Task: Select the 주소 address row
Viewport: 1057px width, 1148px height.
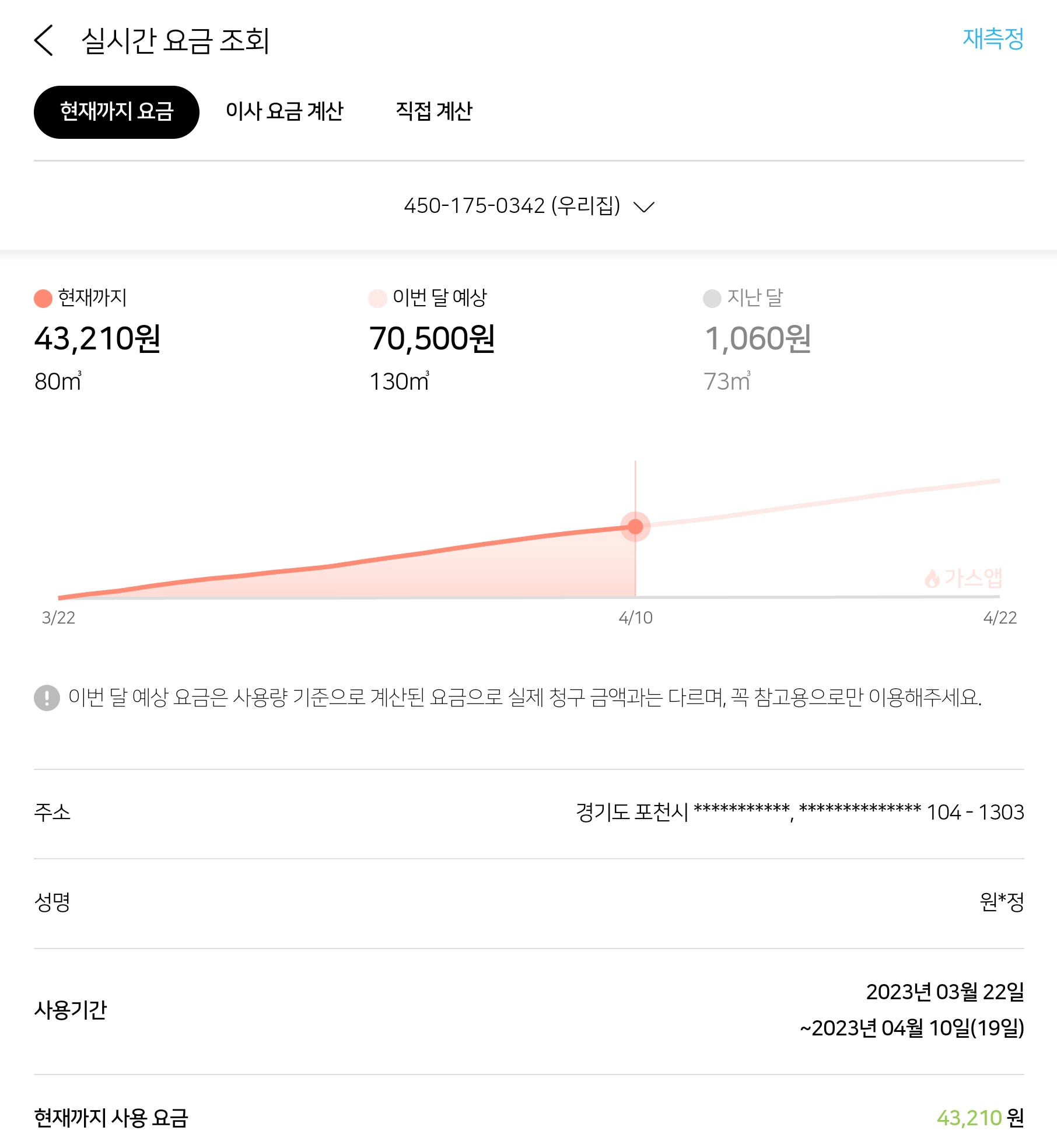Action: (x=528, y=813)
